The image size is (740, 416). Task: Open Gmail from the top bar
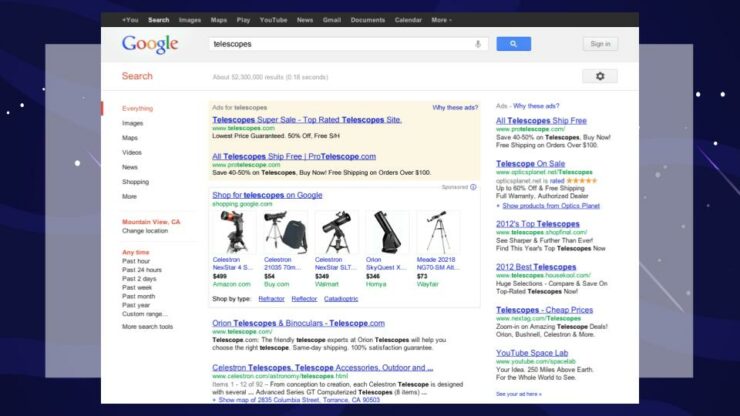tap(332, 20)
